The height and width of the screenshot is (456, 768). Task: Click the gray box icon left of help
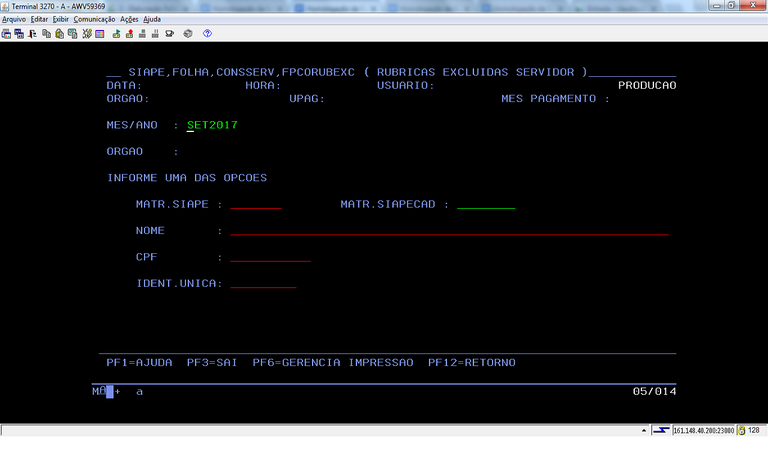[x=186, y=33]
